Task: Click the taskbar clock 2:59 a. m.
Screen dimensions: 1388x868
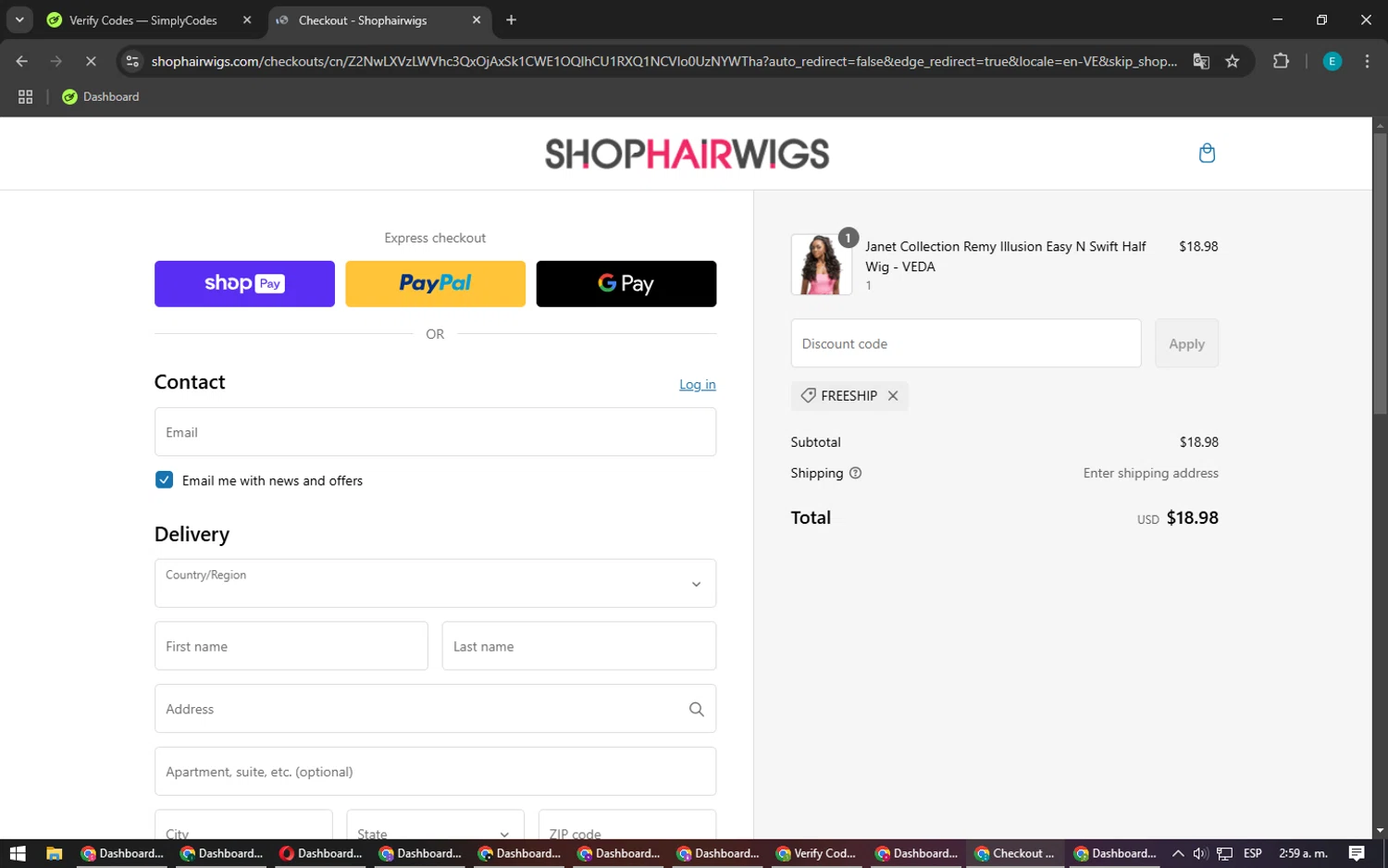Action: click(1303, 853)
